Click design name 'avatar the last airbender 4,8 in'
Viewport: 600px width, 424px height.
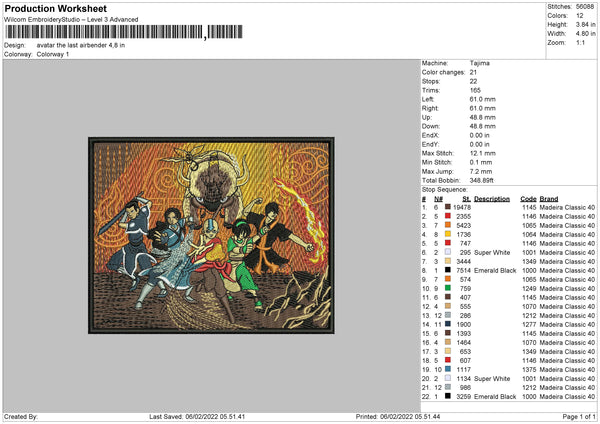pyautogui.click(x=81, y=45)
